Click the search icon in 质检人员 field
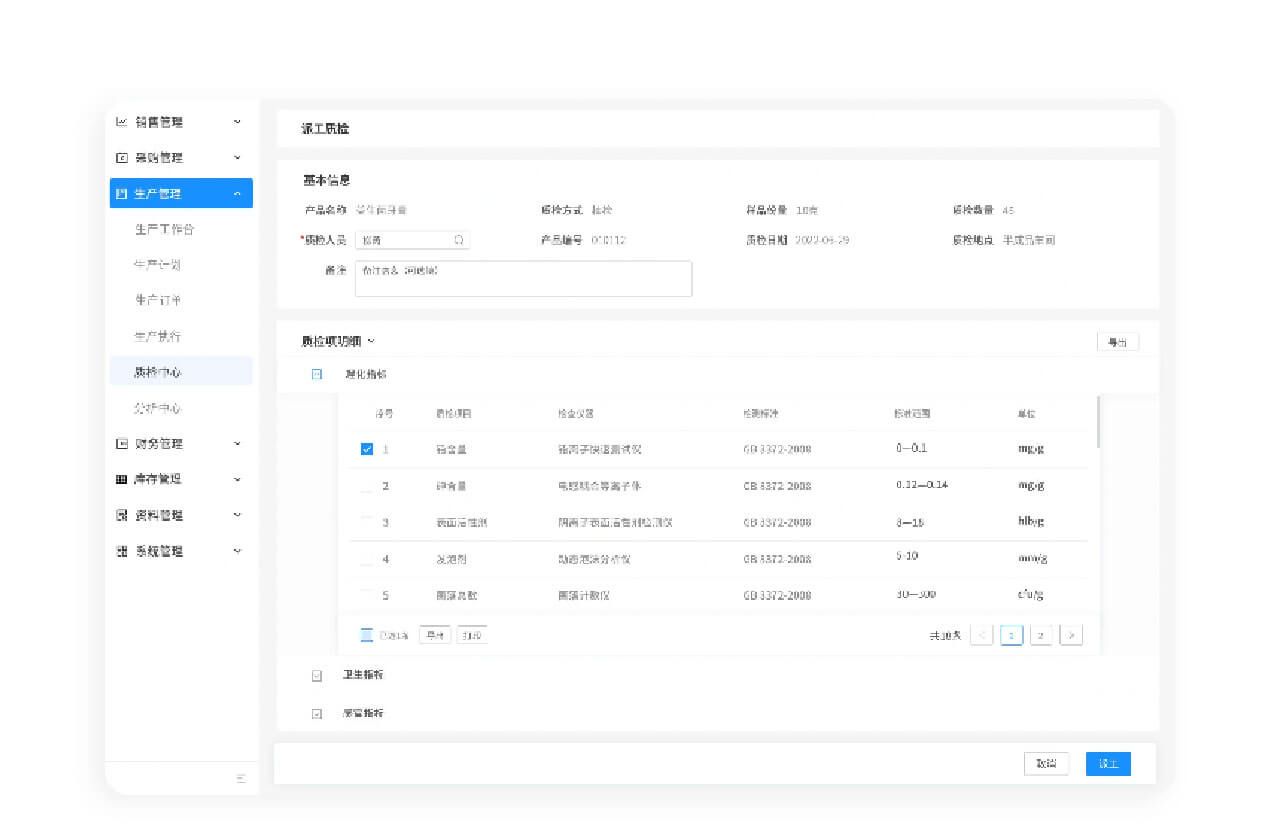Image resolution: width=1280 pixels, height=830 pixels. (x=459, y=240)
